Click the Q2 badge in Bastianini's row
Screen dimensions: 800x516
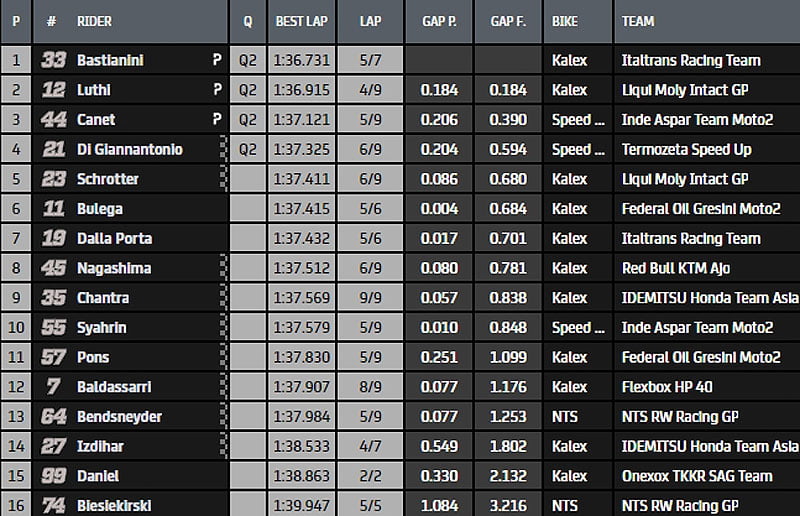(x=248, y=60)
